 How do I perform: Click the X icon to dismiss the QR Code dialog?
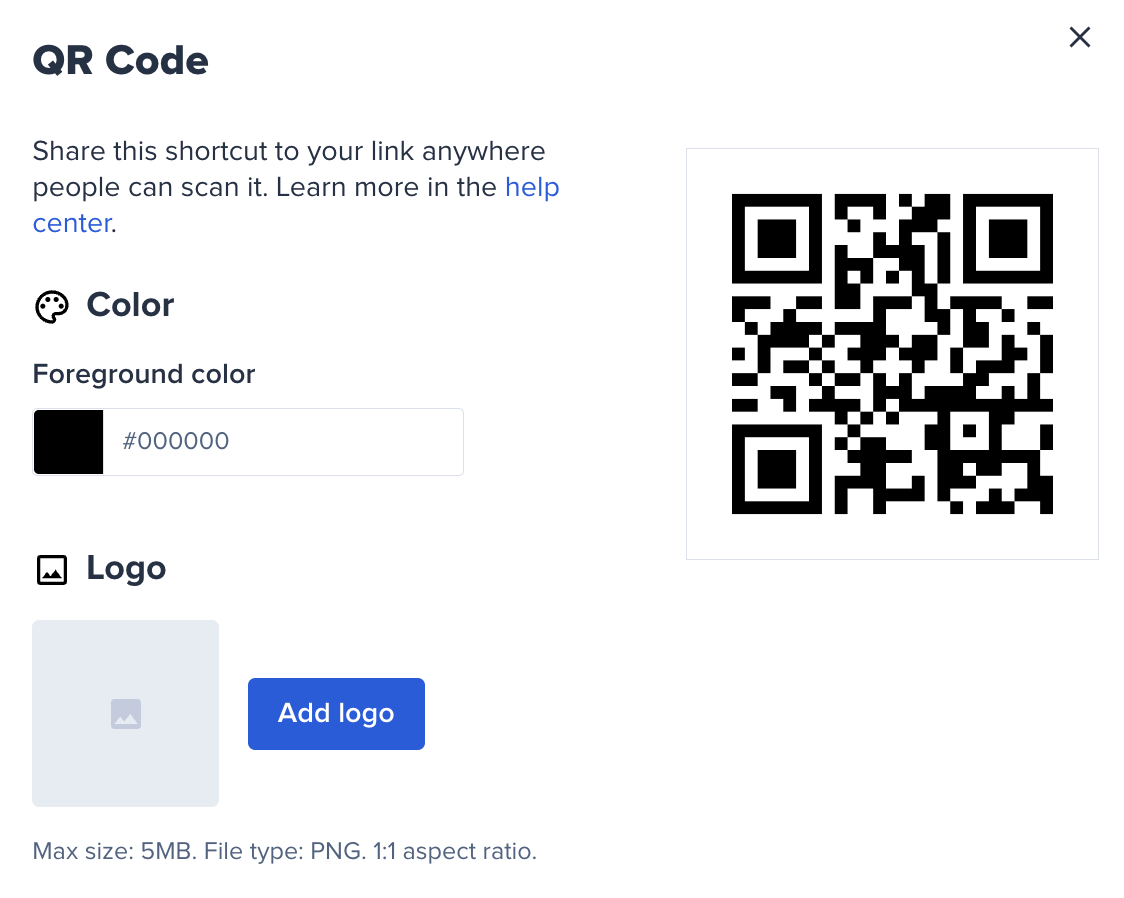point(1079,37)
